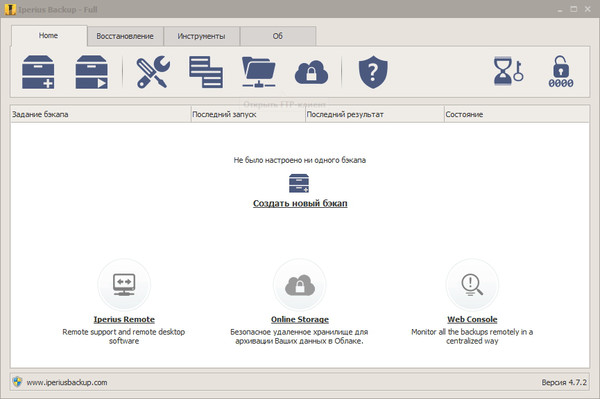Click the Версия 4.7.2 status text
Viewport: 600px width, 399px height.
coord(564,382)
